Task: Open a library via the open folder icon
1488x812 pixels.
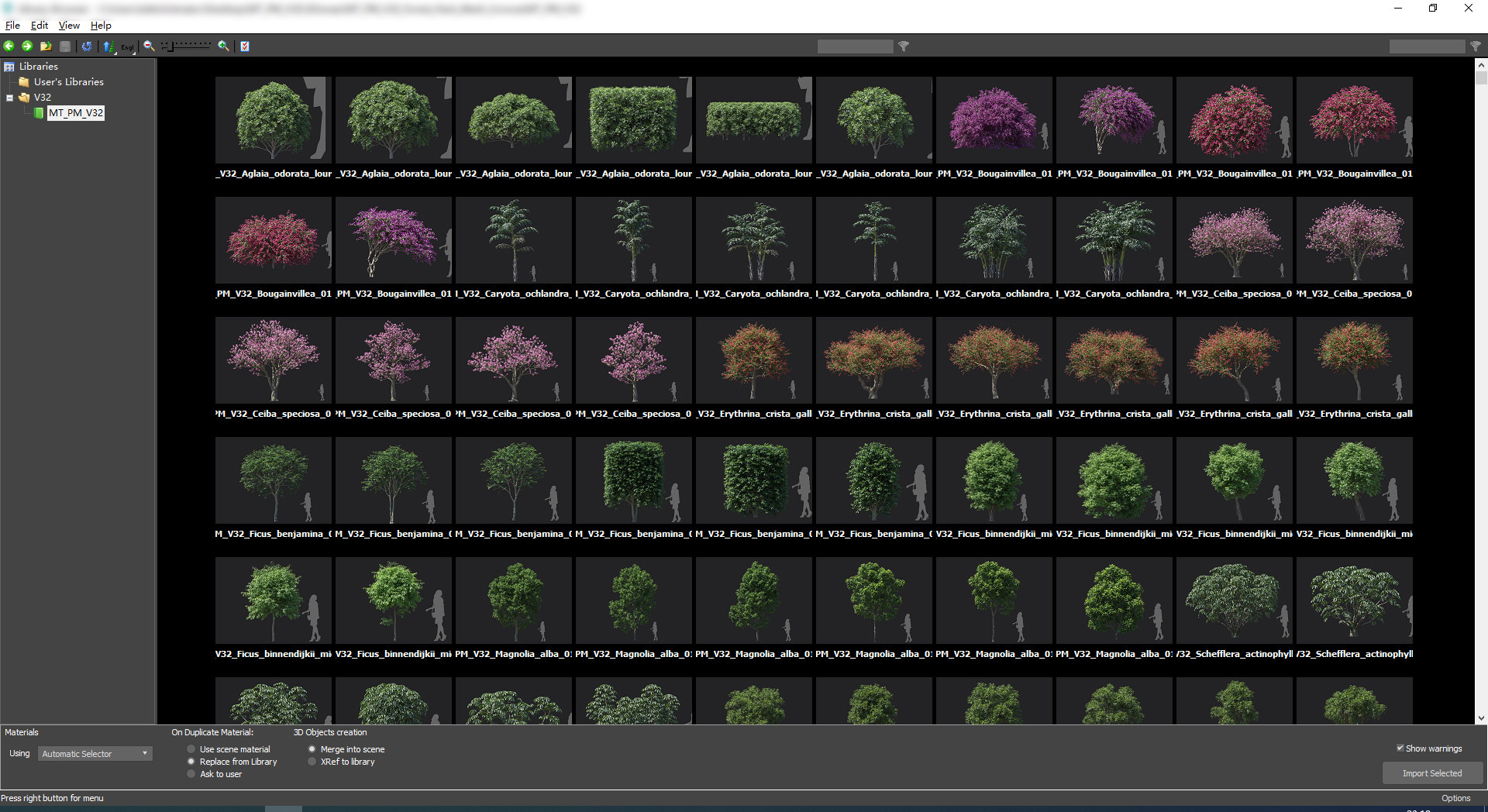Action: point(45,46)
